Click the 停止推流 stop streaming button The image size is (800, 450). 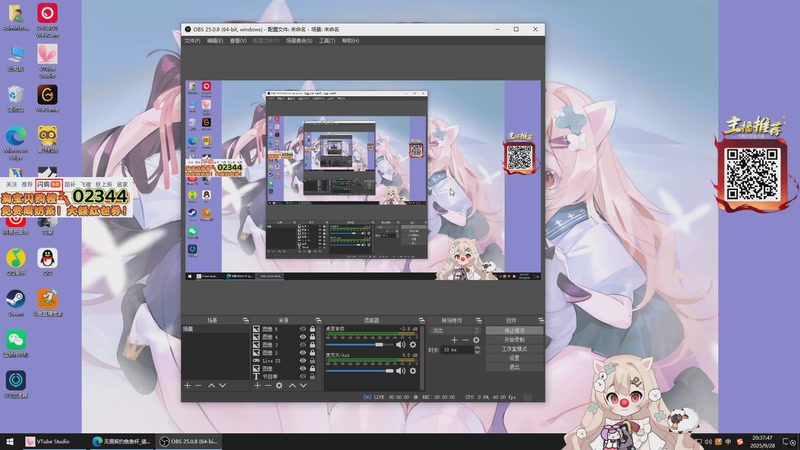(x=514, y=331)
